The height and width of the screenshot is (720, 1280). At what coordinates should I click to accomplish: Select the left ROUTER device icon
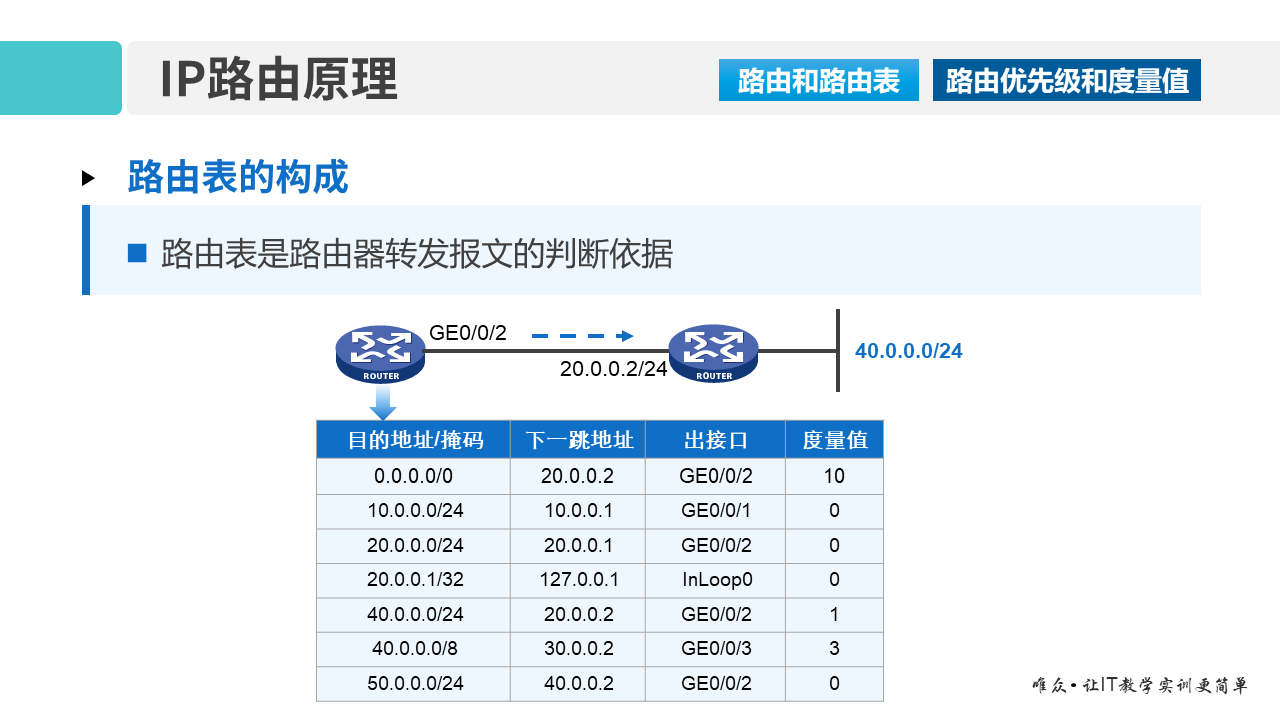[x=379, y=352]
